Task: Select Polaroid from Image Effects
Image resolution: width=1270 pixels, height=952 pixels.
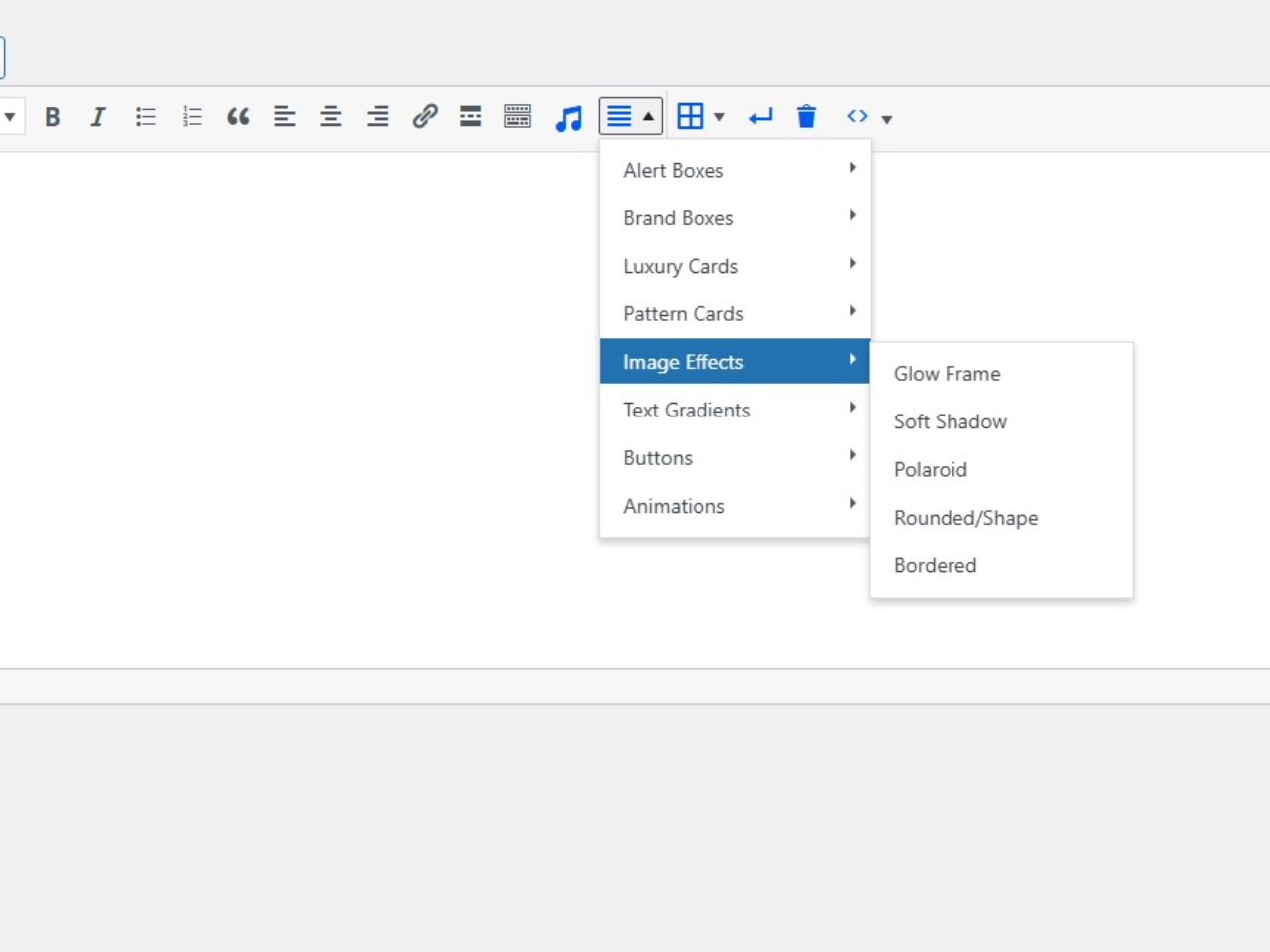Action: coord(930,470)
